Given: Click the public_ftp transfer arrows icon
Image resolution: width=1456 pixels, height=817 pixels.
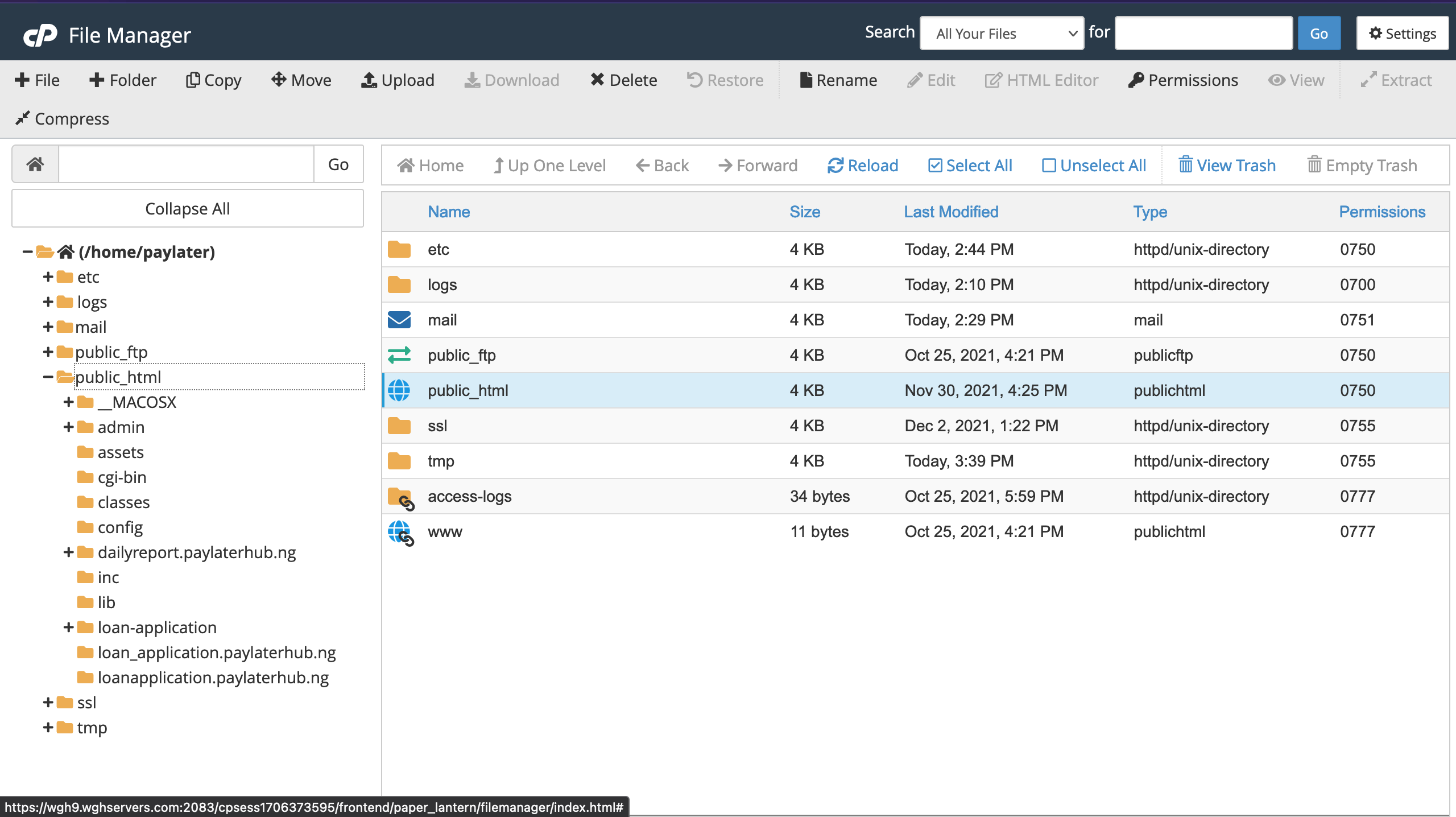Looking at the screenshot, I should [399, 355].
